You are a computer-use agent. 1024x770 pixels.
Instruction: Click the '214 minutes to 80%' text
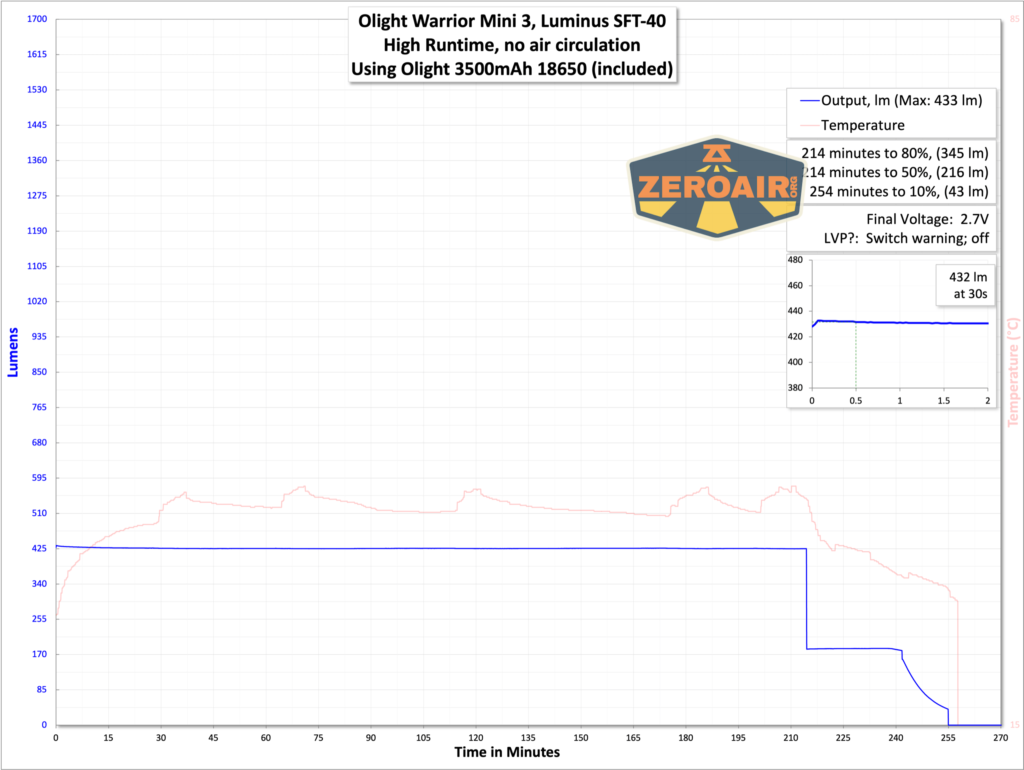pos(897,152)
